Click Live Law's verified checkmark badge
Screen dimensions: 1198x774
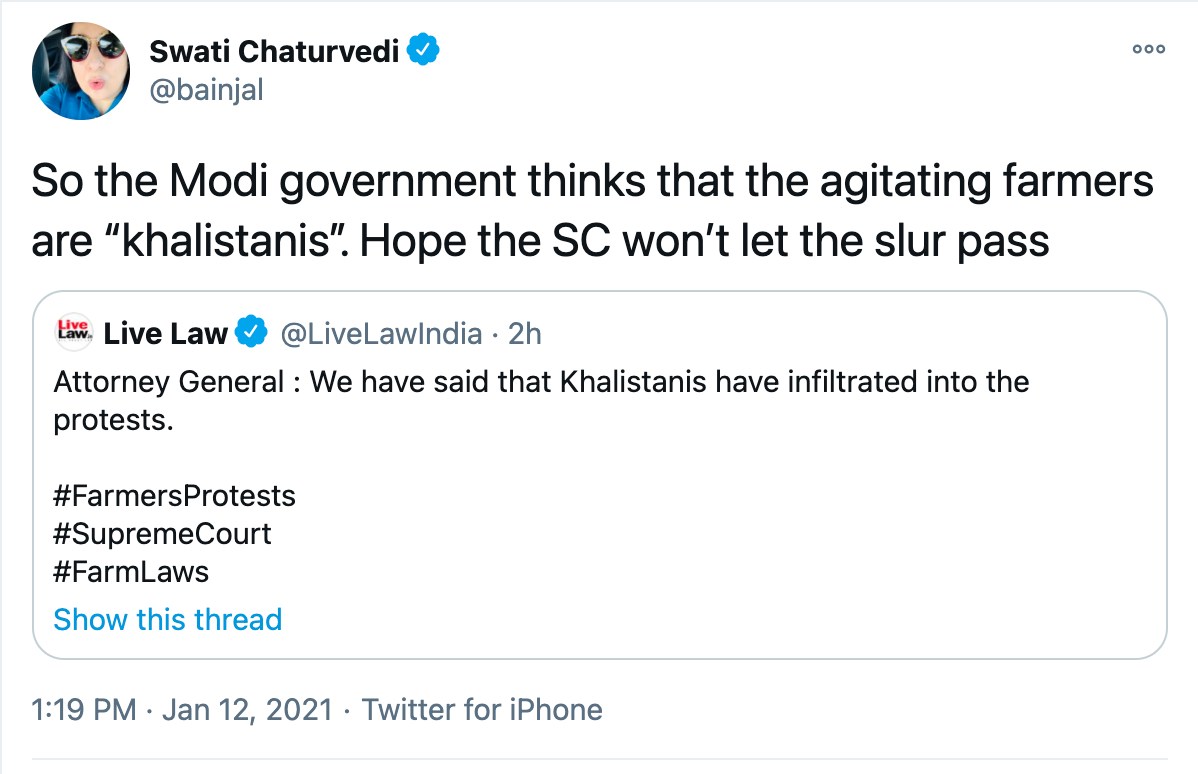[x=250, y=333]
